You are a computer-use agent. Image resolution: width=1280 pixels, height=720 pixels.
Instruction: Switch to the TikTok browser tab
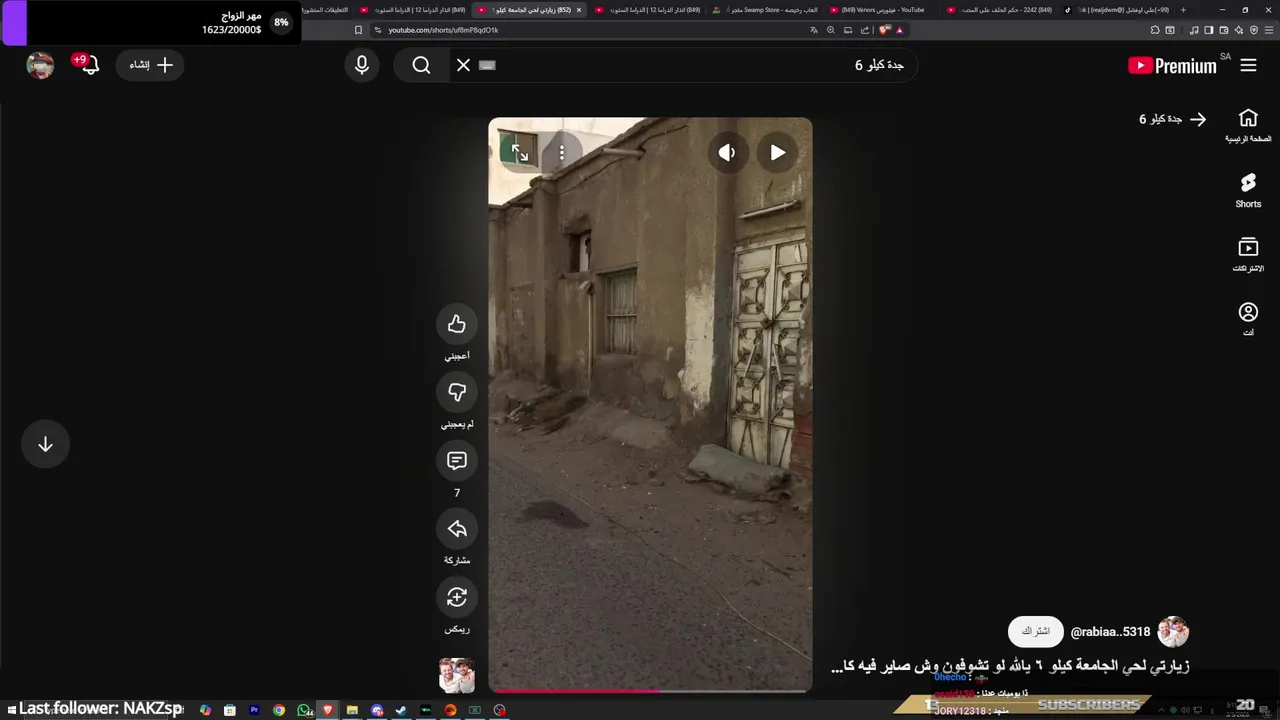coord(1115,10)
